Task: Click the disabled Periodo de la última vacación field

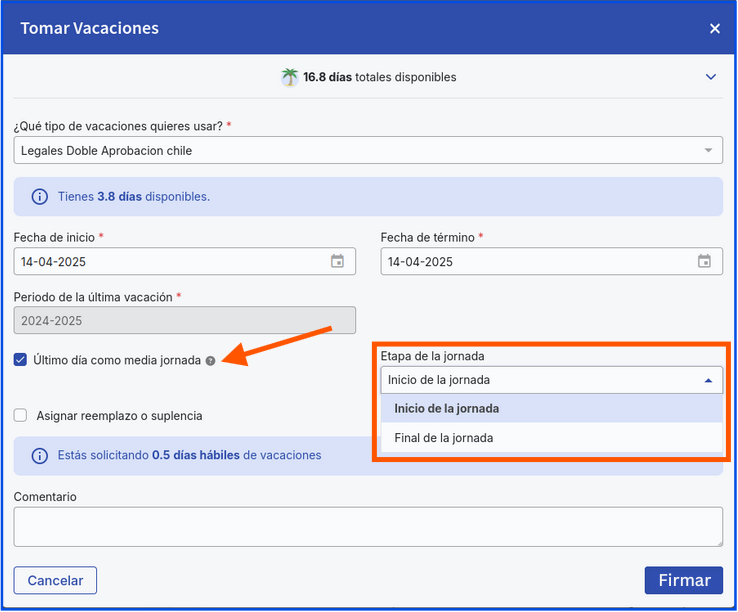Action: coord(185,320)
